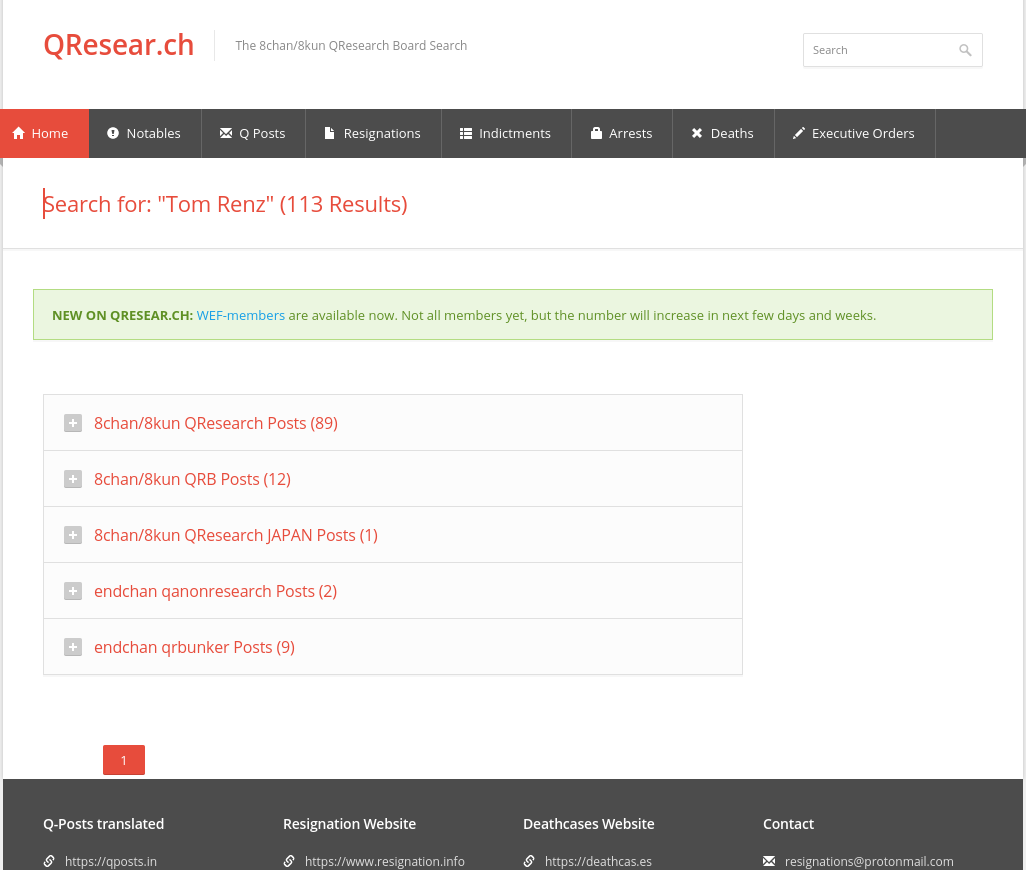Click the Home house icon
The width and height of the screenshot is (1026, 870).
[18, 133]
